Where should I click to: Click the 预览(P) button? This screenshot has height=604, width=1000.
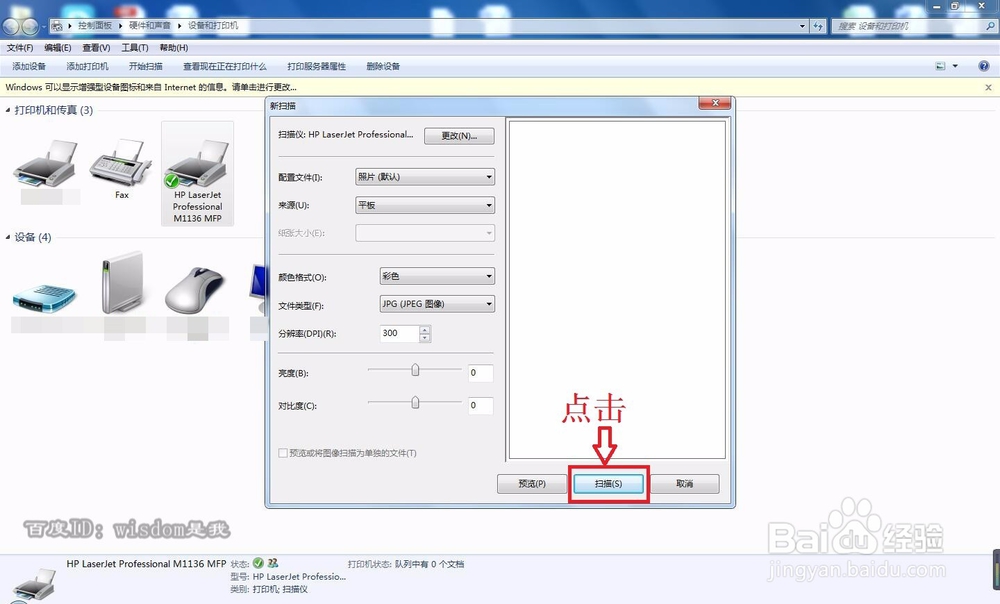(532, 483)
